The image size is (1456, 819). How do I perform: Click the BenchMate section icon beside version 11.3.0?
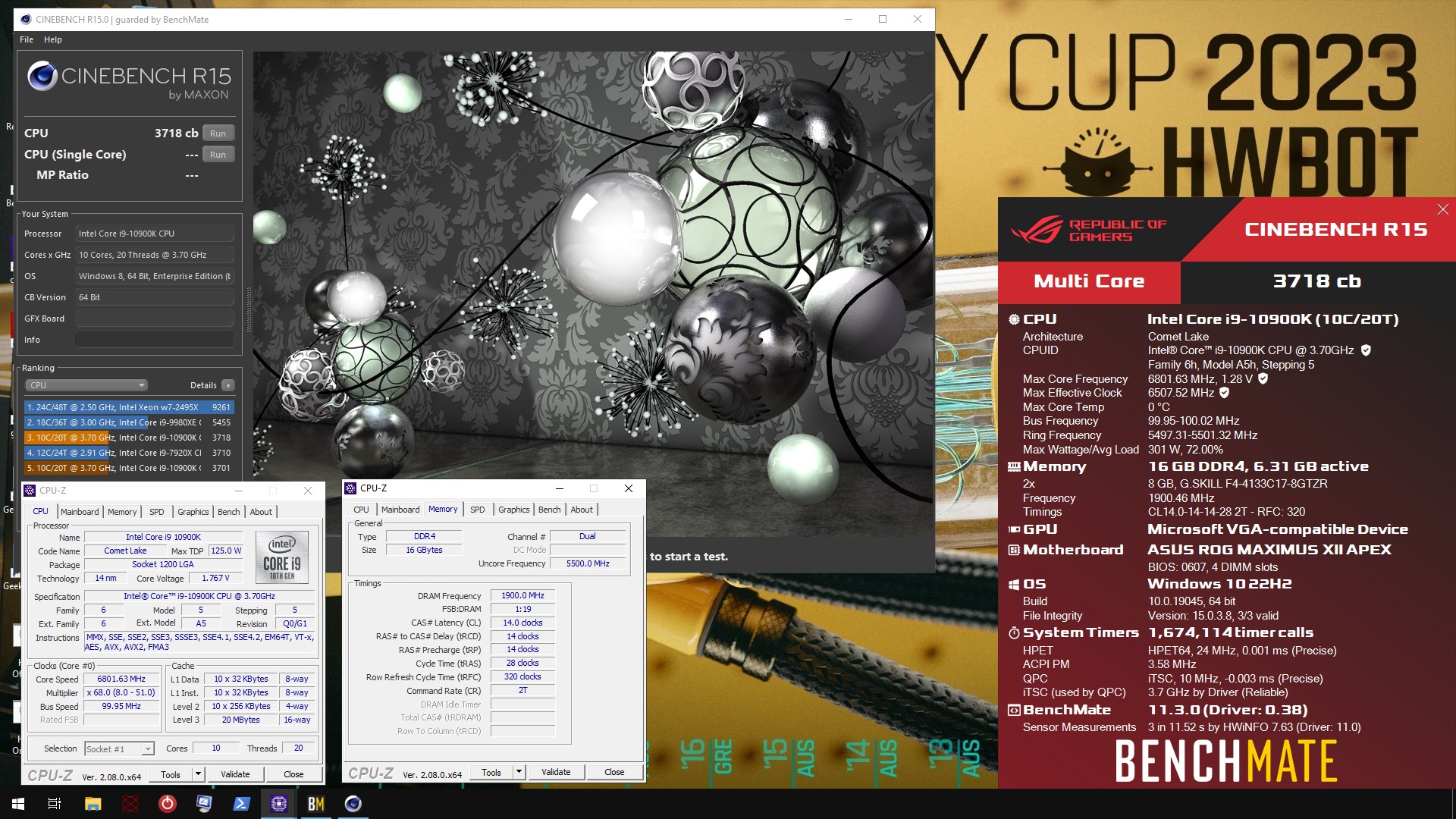tap(1014, 711)
